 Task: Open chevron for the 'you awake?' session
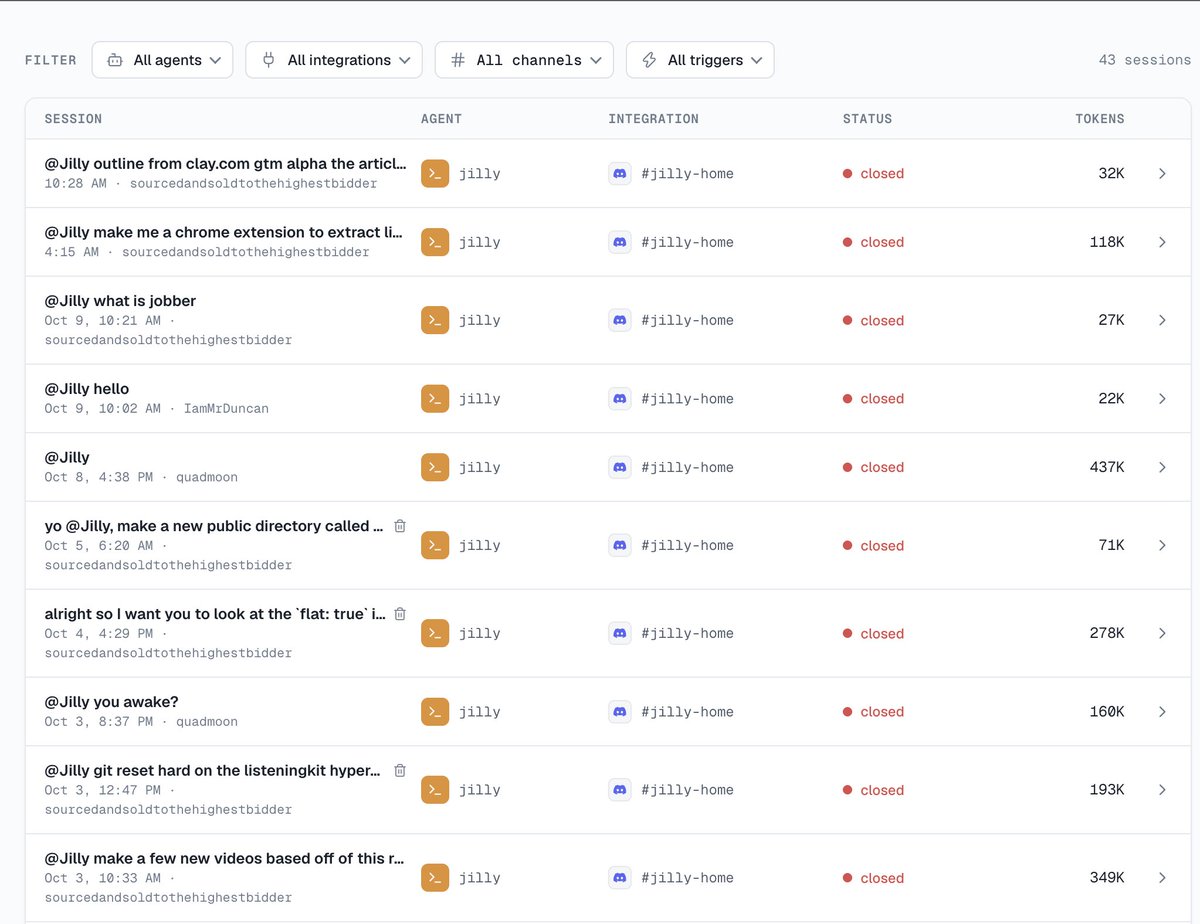click(1162, 712)
